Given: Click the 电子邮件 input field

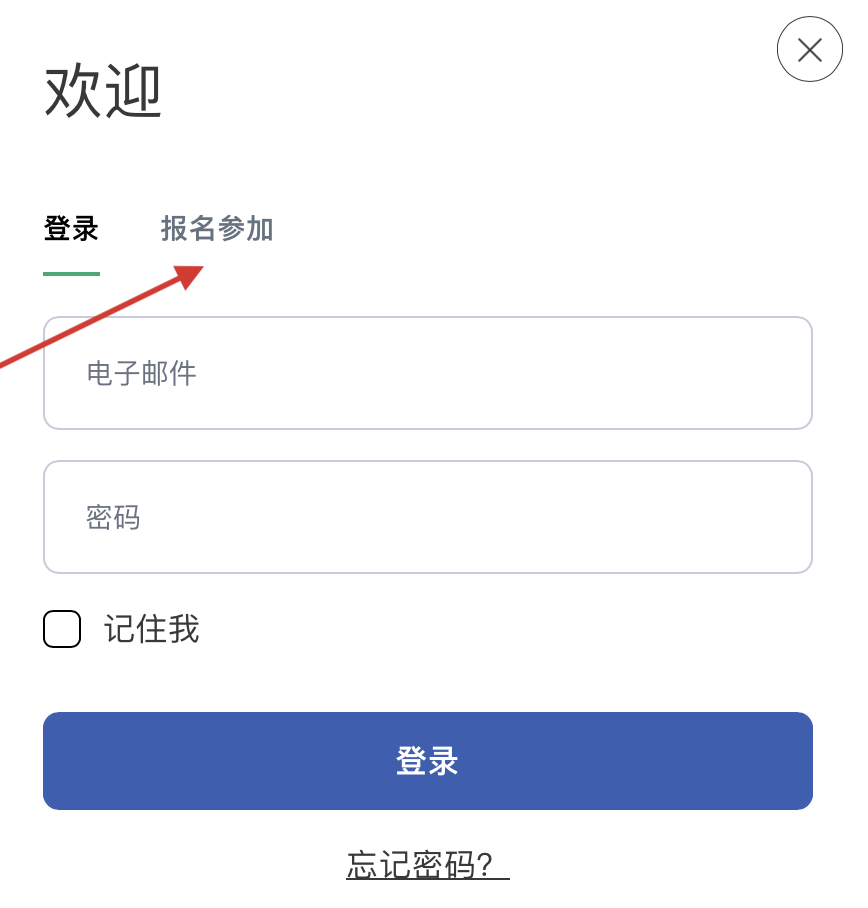Looking at the screenshot, I should (x=427, y=373).
